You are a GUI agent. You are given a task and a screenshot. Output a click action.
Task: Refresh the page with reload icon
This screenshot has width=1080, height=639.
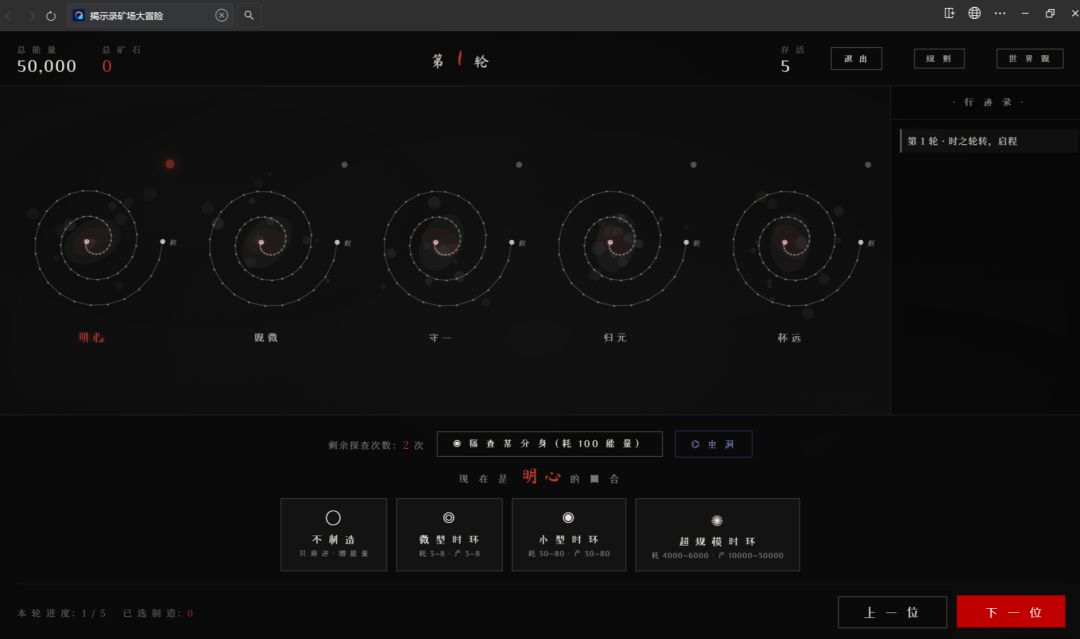click(x=51, y=15)
